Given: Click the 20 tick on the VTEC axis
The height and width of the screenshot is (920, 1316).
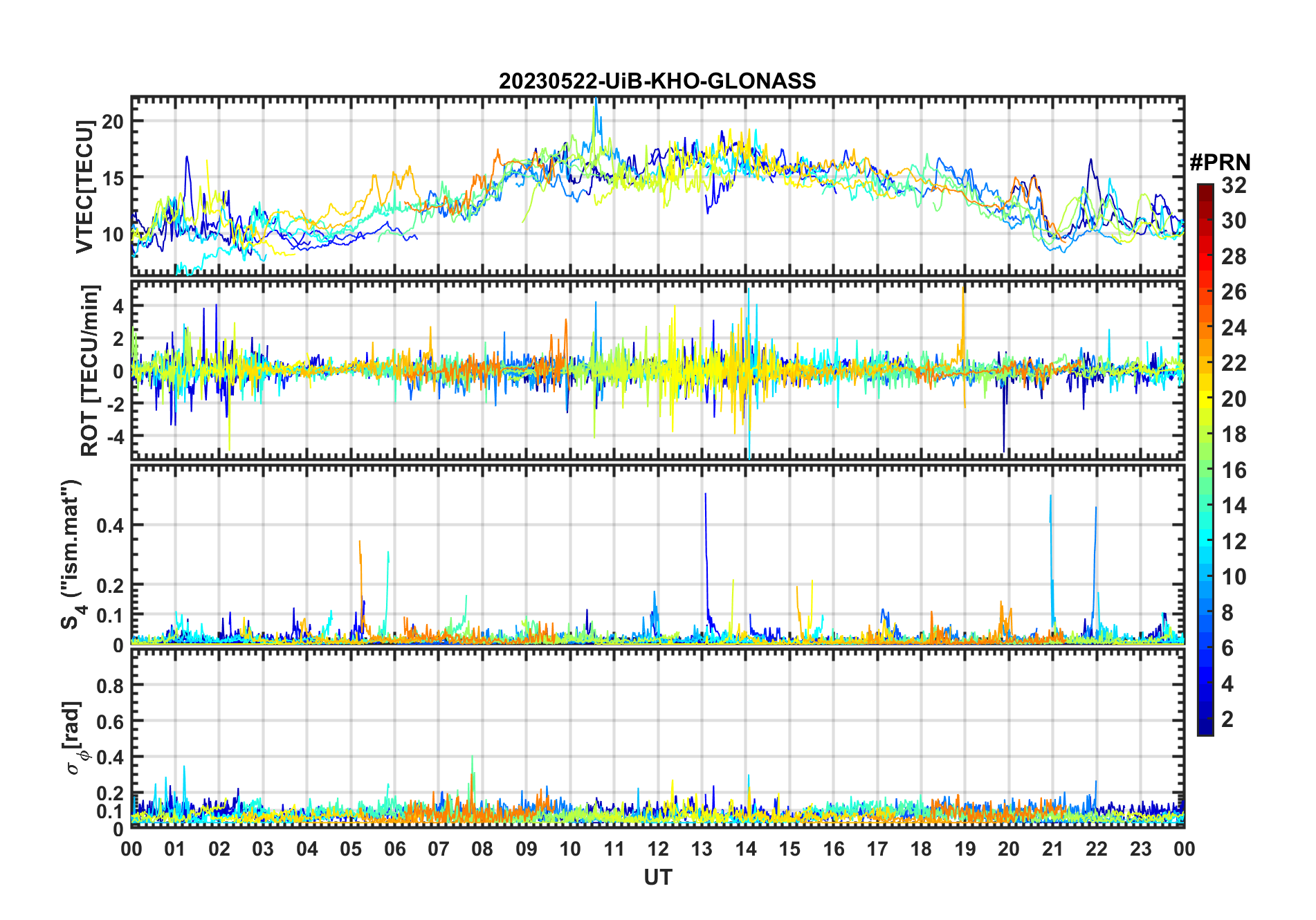Looking at the screenshot, I should pyautogui.click(x=113, y=122).
